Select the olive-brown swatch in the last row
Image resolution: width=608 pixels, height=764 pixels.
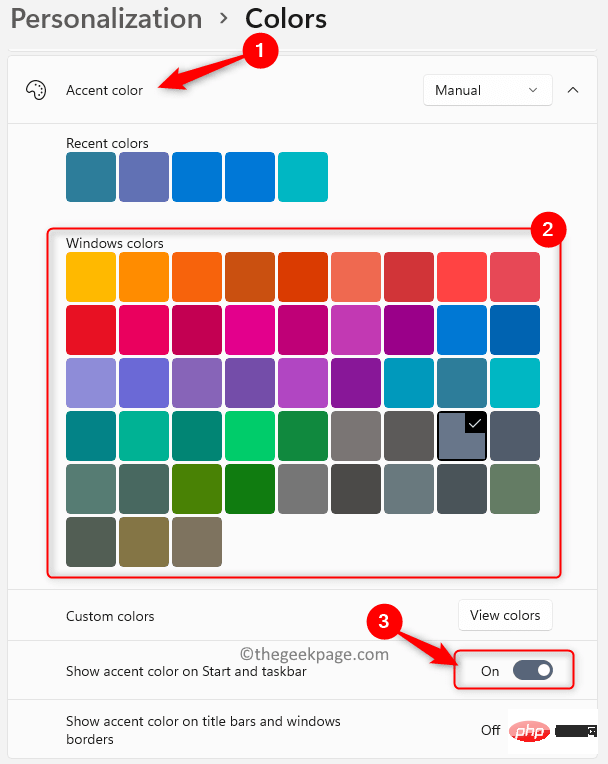144,541
